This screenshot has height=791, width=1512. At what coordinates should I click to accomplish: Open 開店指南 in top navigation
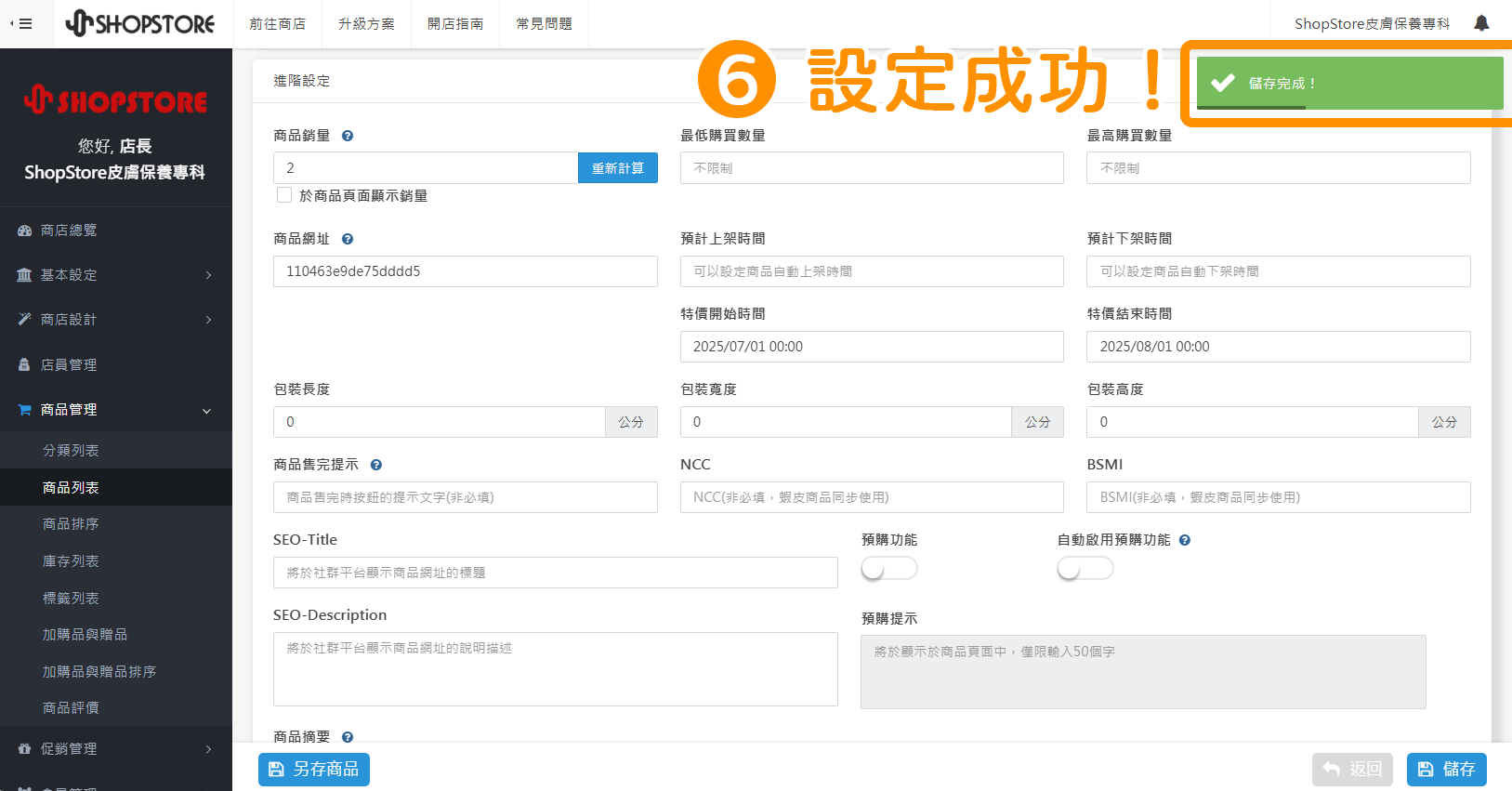[455, 24]
